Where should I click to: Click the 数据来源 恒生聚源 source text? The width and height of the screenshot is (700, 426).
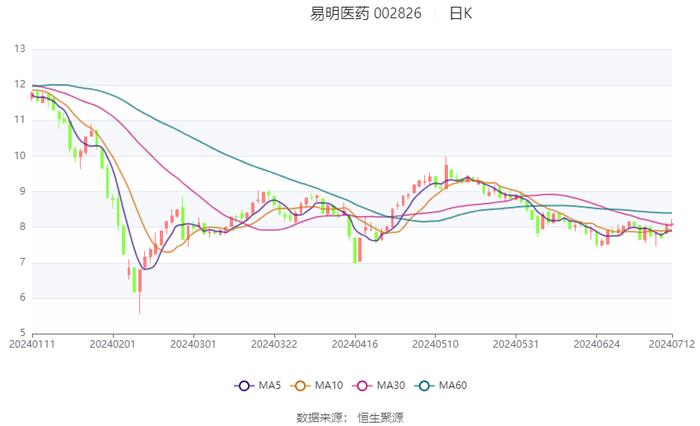[x=350, y=418]
